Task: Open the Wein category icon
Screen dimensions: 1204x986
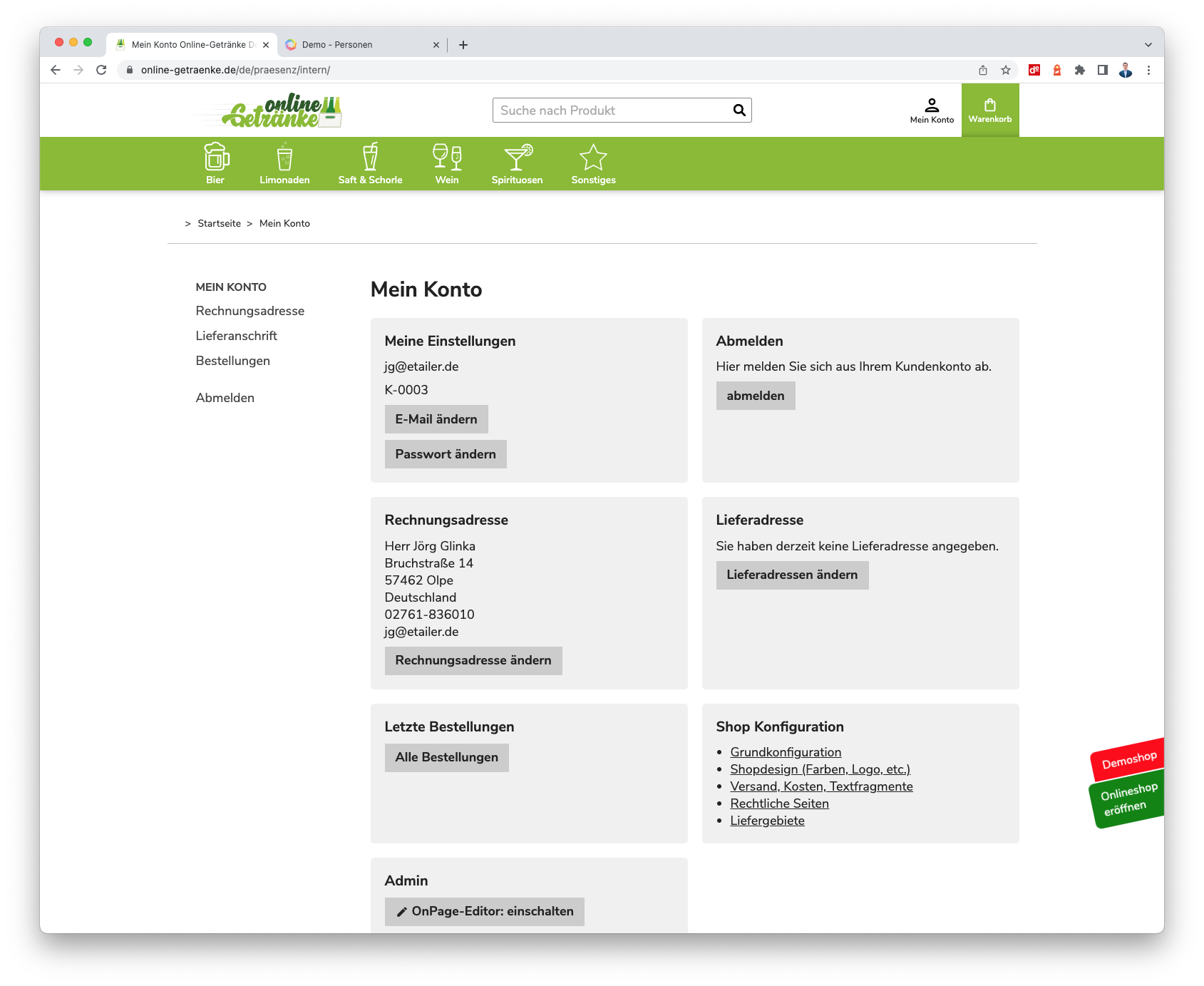Action: tap(447, 158)
